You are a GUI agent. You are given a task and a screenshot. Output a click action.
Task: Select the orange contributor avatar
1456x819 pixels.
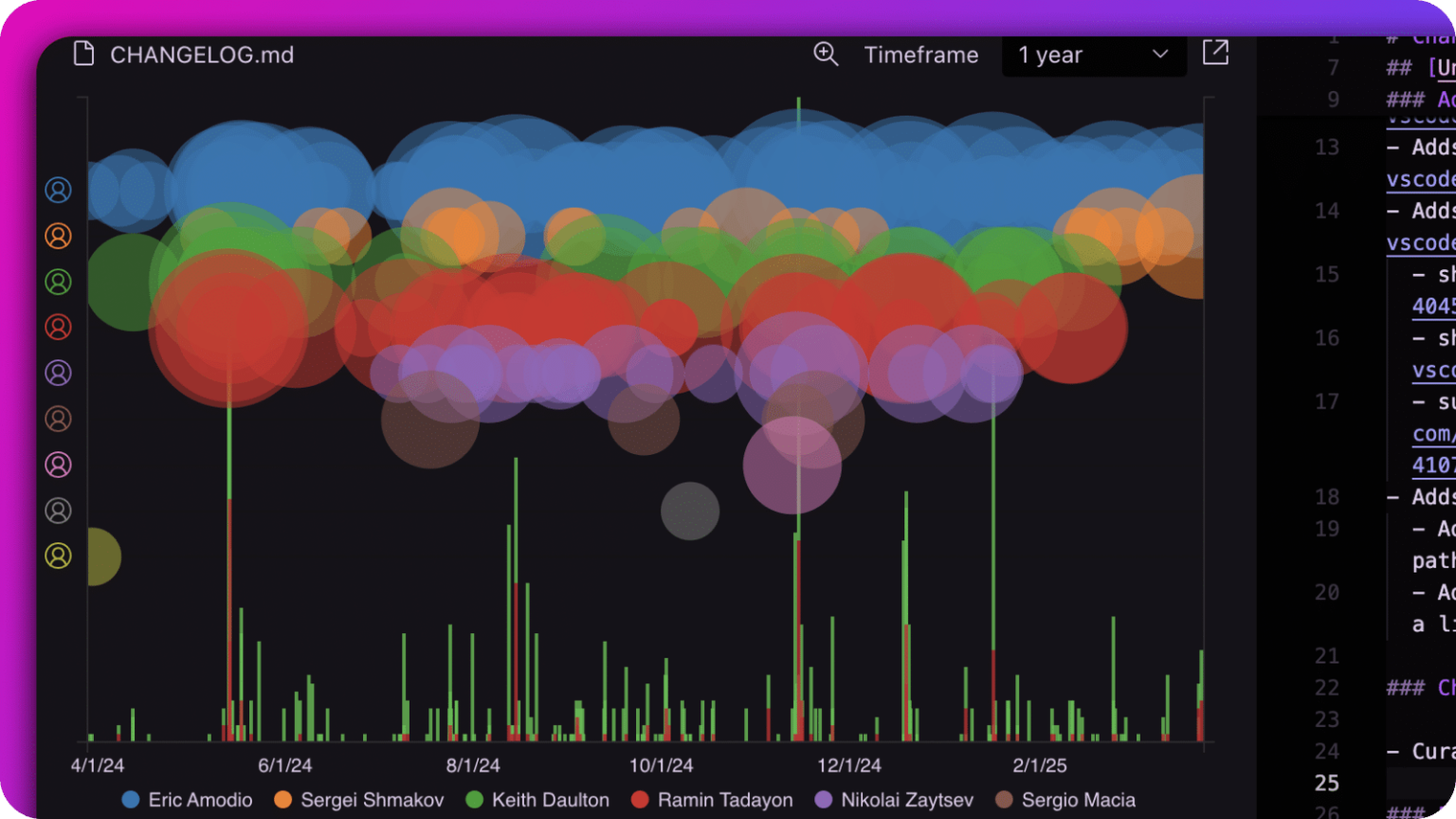point(58,236)
